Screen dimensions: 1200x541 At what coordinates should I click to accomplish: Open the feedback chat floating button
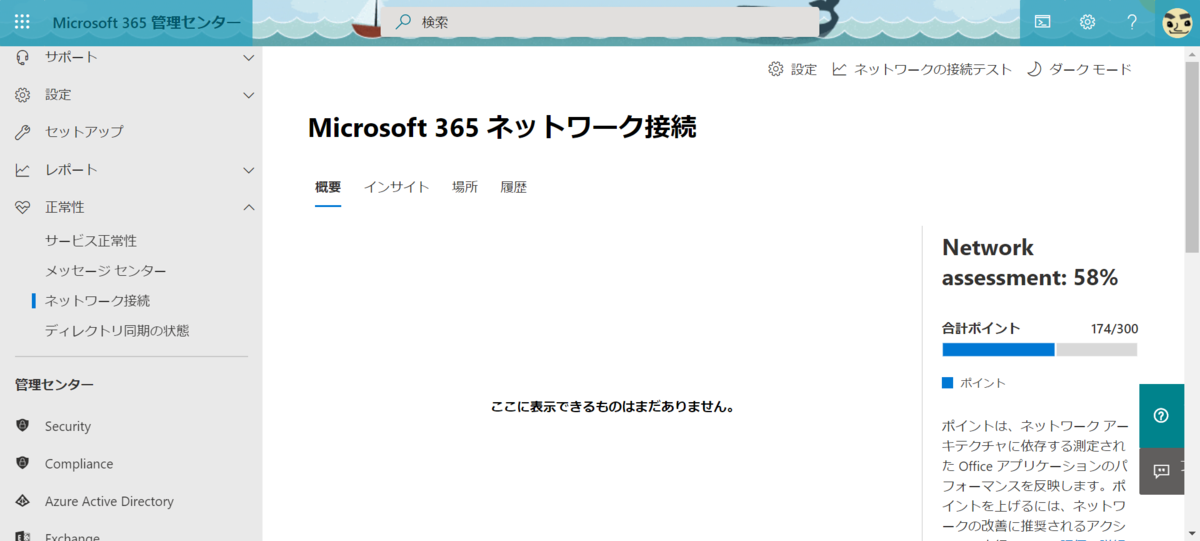pyautogui.click(x=1162, y=471)
